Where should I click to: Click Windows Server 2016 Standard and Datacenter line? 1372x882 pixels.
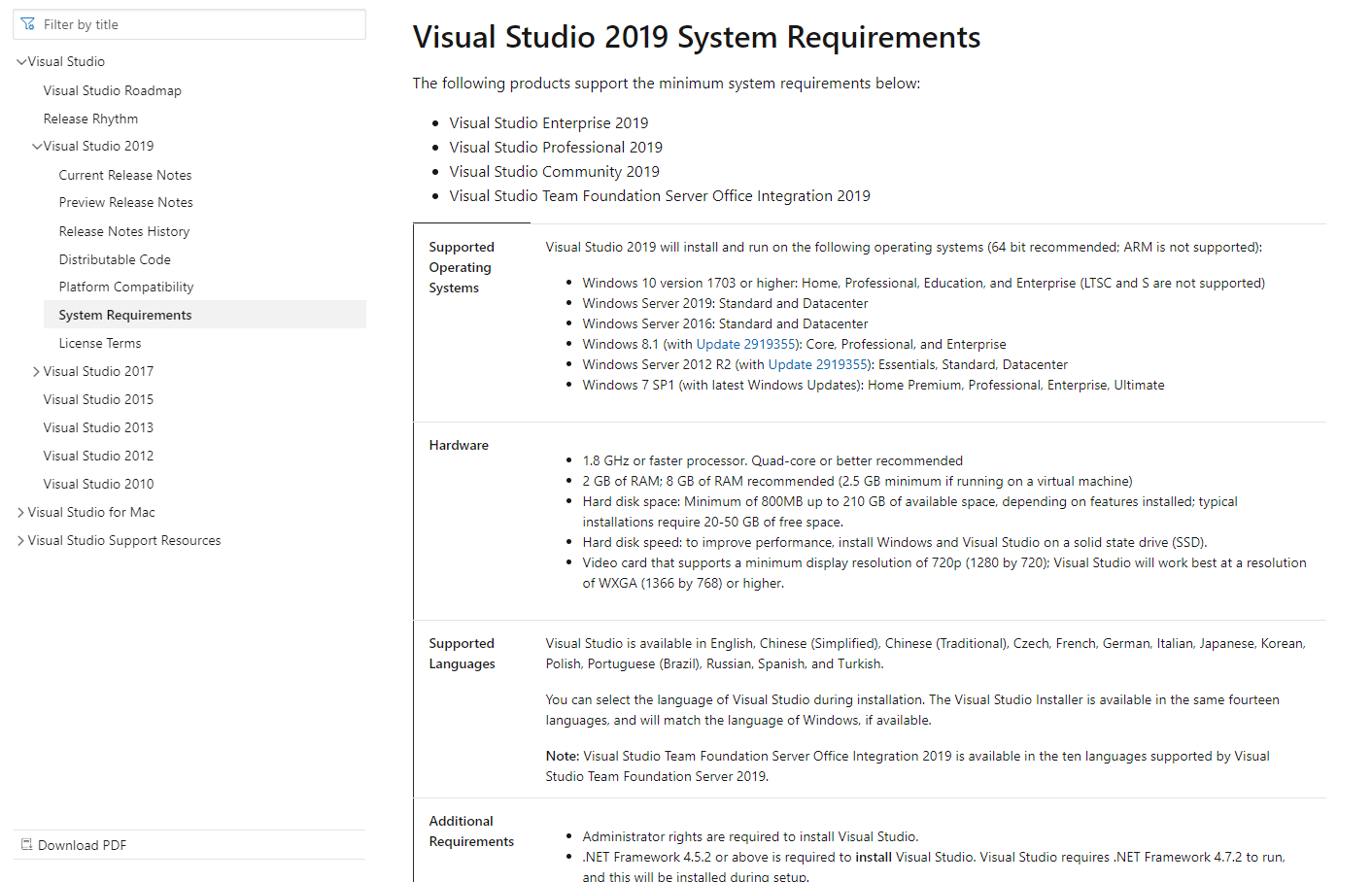pos(726,323)
